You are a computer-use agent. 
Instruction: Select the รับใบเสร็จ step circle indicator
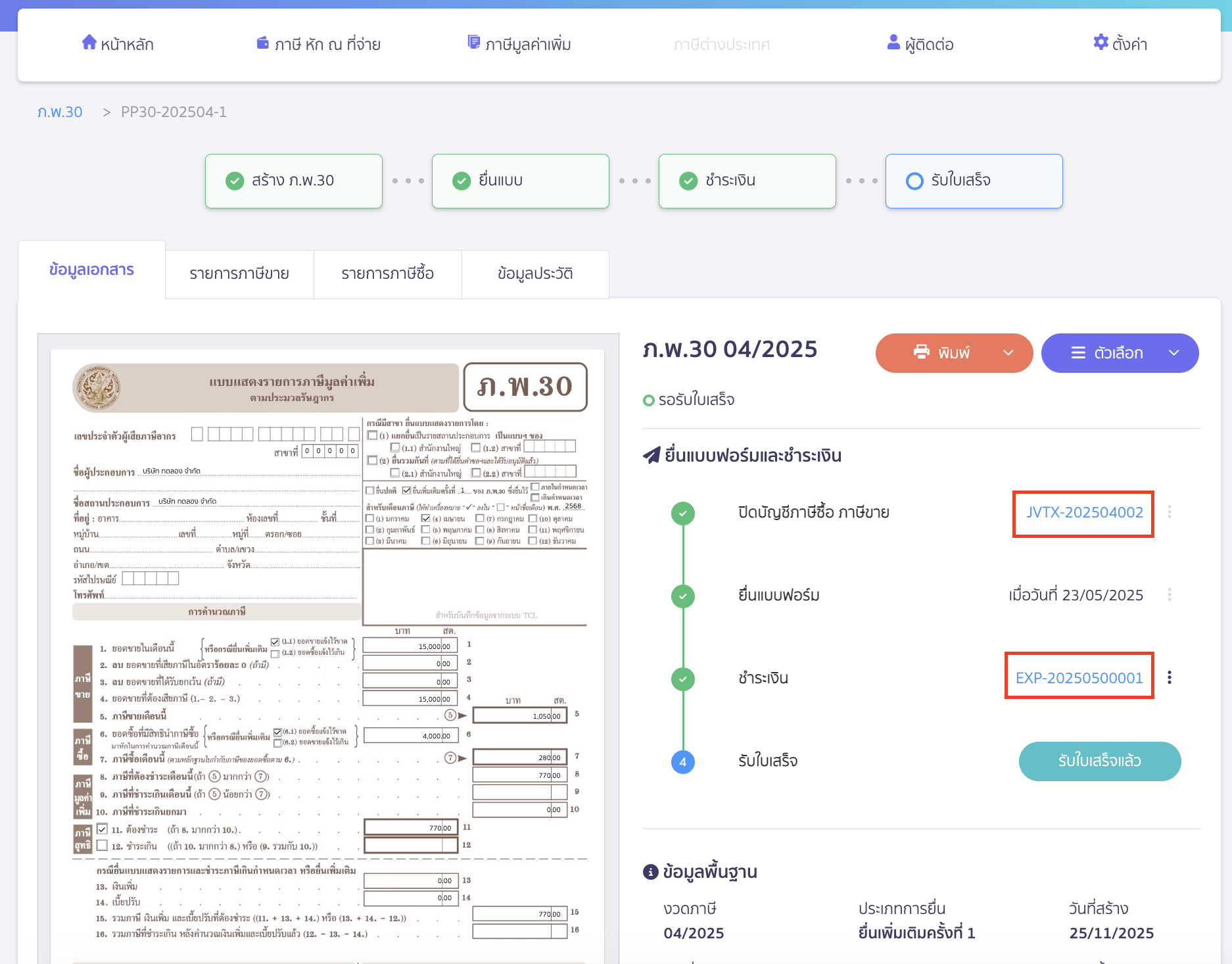click(914, 181)
